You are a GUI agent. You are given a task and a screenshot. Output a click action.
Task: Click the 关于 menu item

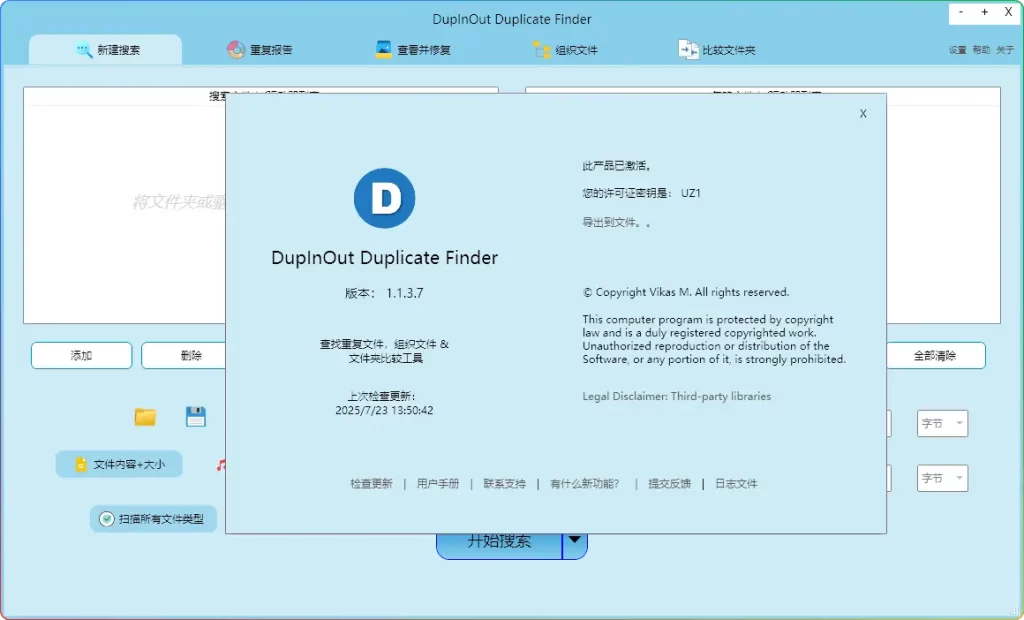pyautogui.click(x=1005, y=50)
